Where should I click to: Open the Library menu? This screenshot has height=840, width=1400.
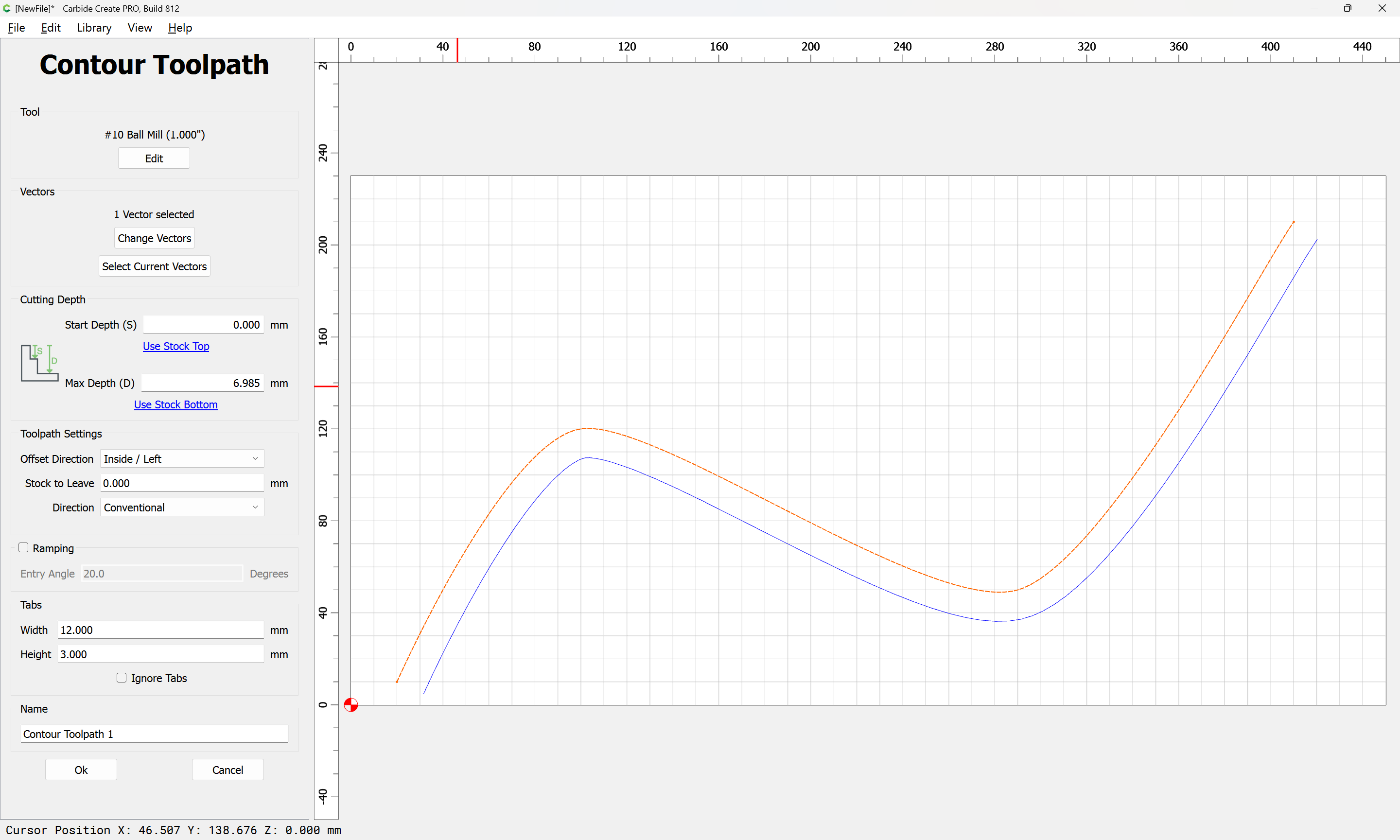pos(94,28)
